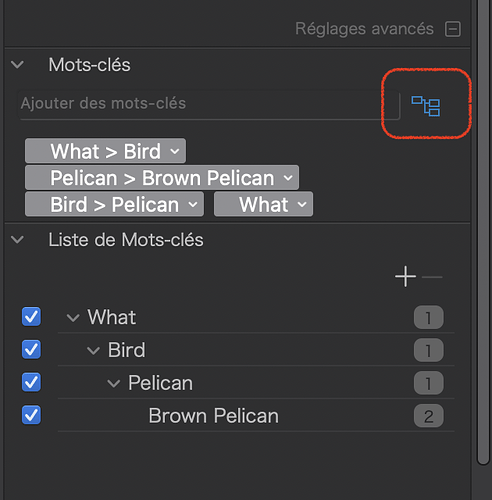
Task: Collapse the Mots-clés section
Action: (17, 64)
